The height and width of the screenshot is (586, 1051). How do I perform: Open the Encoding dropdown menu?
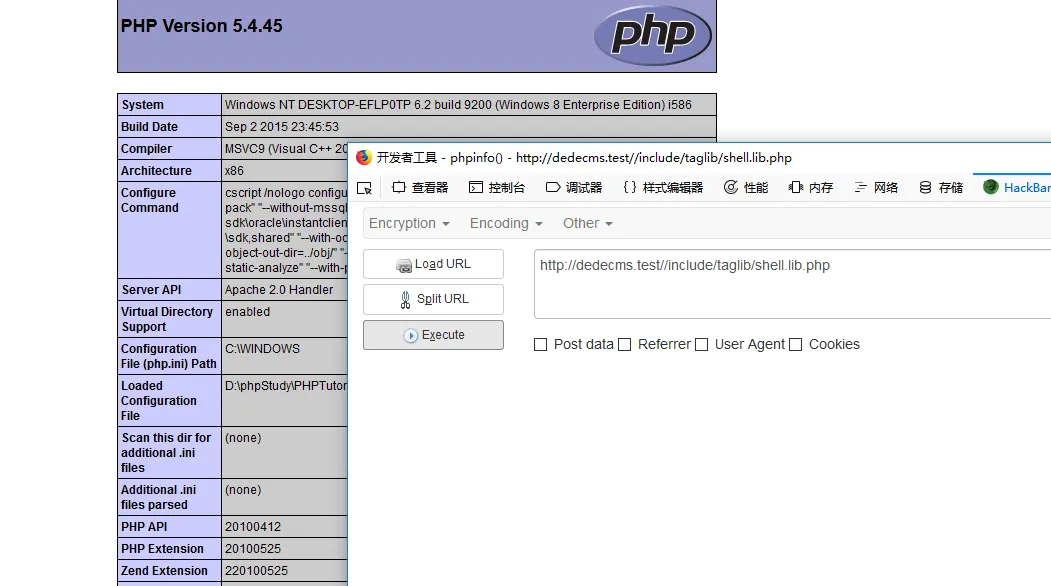click(506, 223)
